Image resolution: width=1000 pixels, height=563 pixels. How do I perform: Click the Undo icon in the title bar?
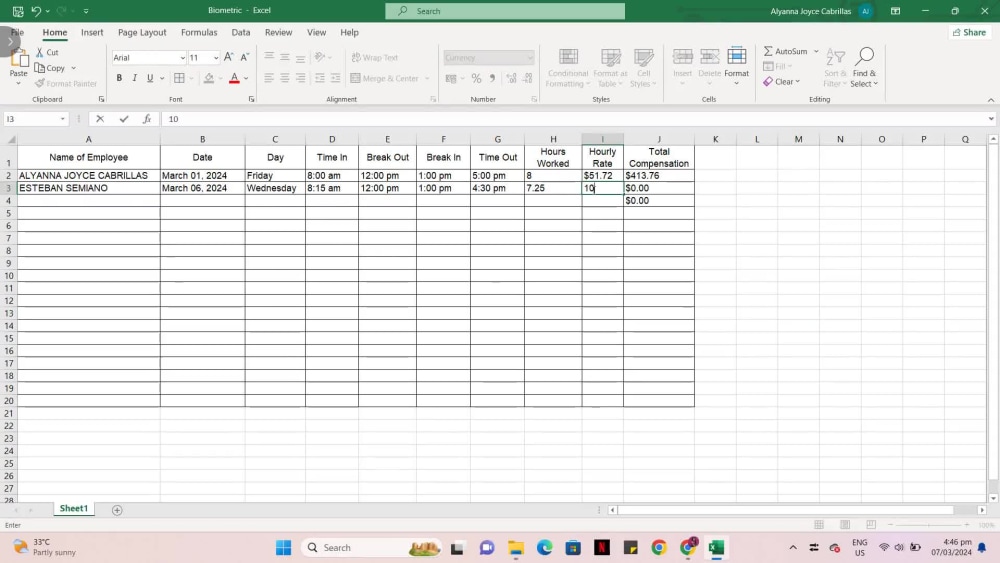(x=36, y=11)
